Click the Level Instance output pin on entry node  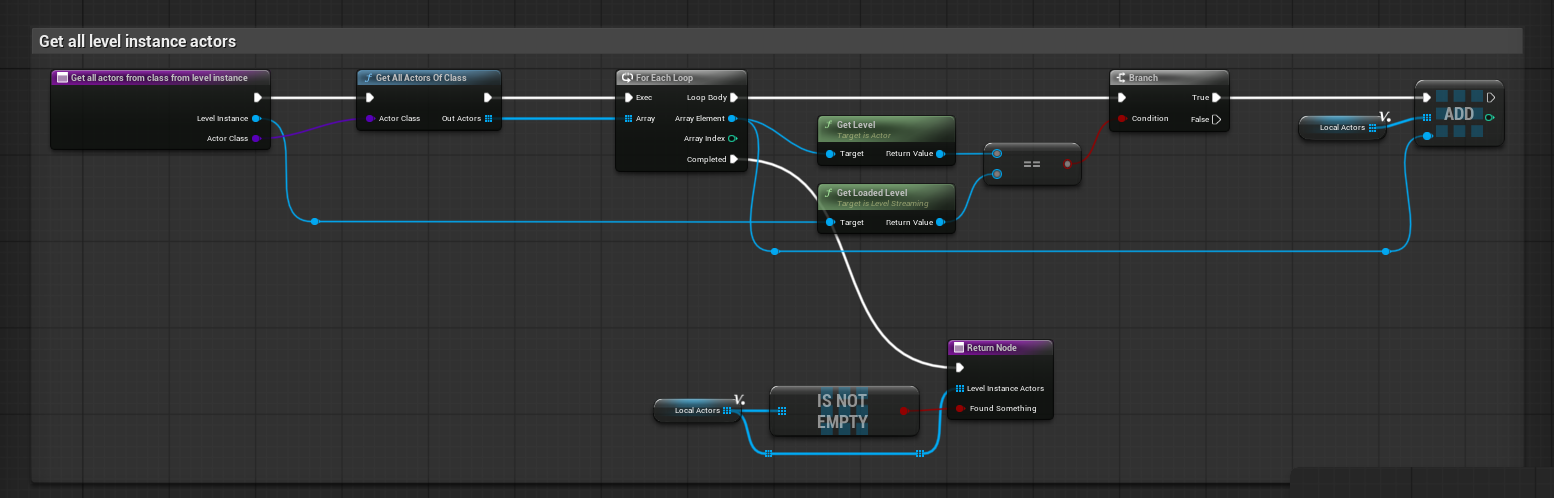coord(258,118)
